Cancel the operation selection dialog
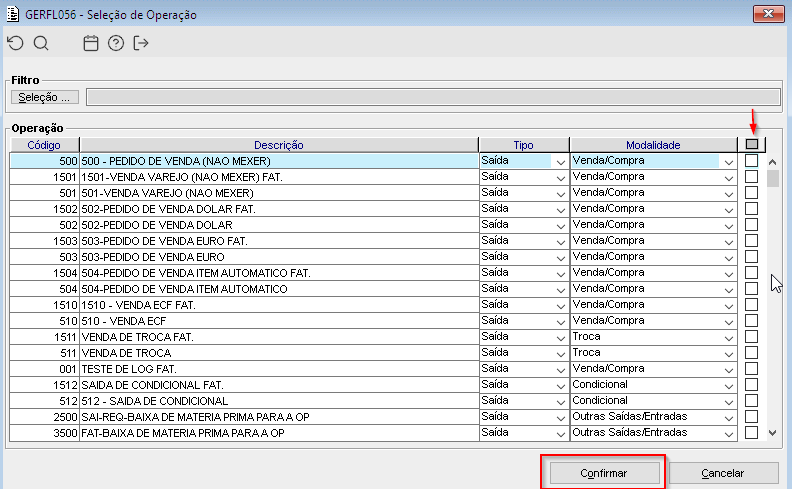 tap(723, 473)
